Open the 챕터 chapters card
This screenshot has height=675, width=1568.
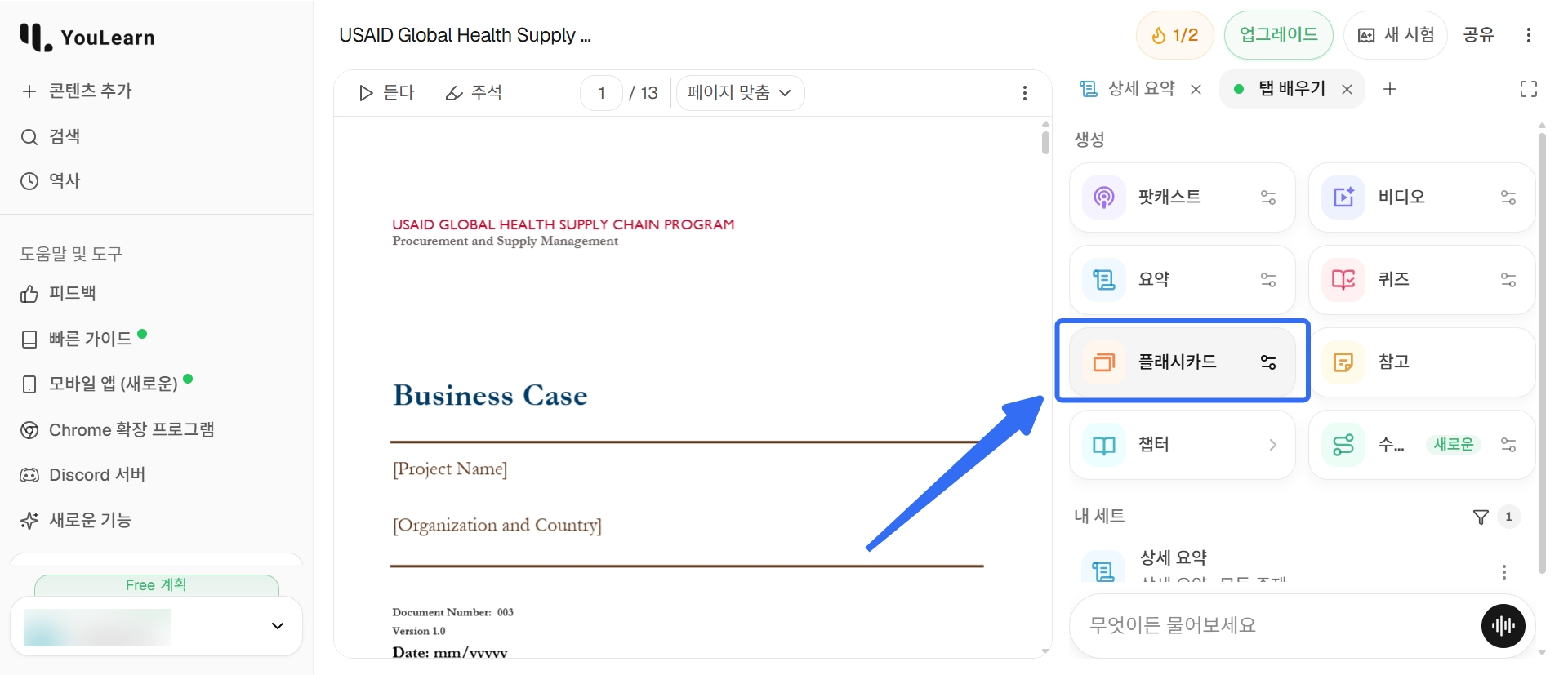pyautogui.click(x=1182, y=445)
